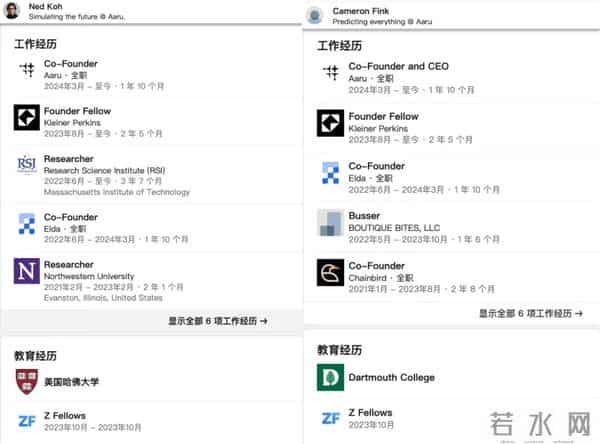The height and width of the screenshot is (444, 600).
Task: Click Researcher title at Northwestern University
Action: tap(68, 263)
